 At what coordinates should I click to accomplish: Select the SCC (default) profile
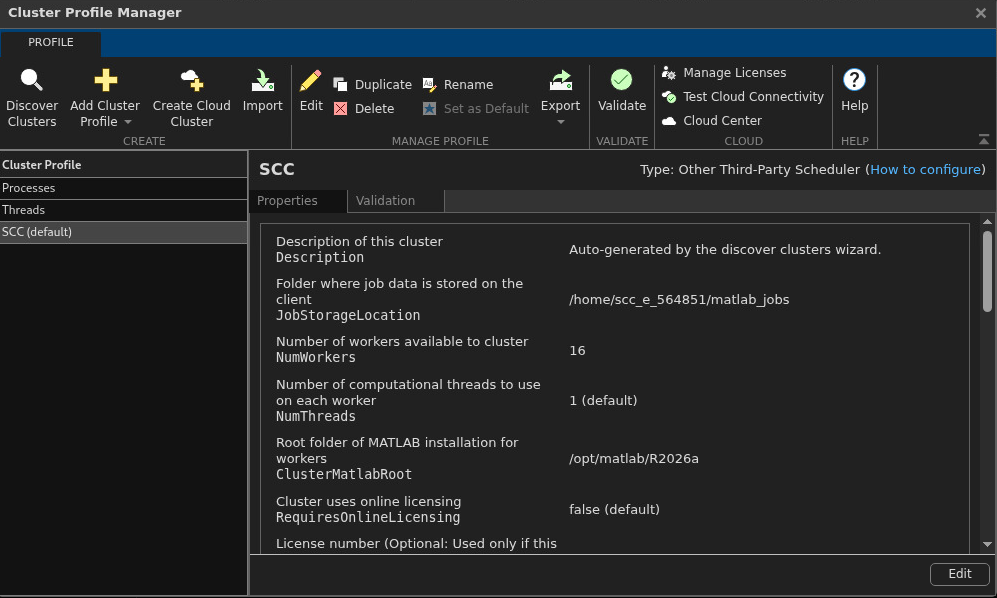[x=123, y=232]
